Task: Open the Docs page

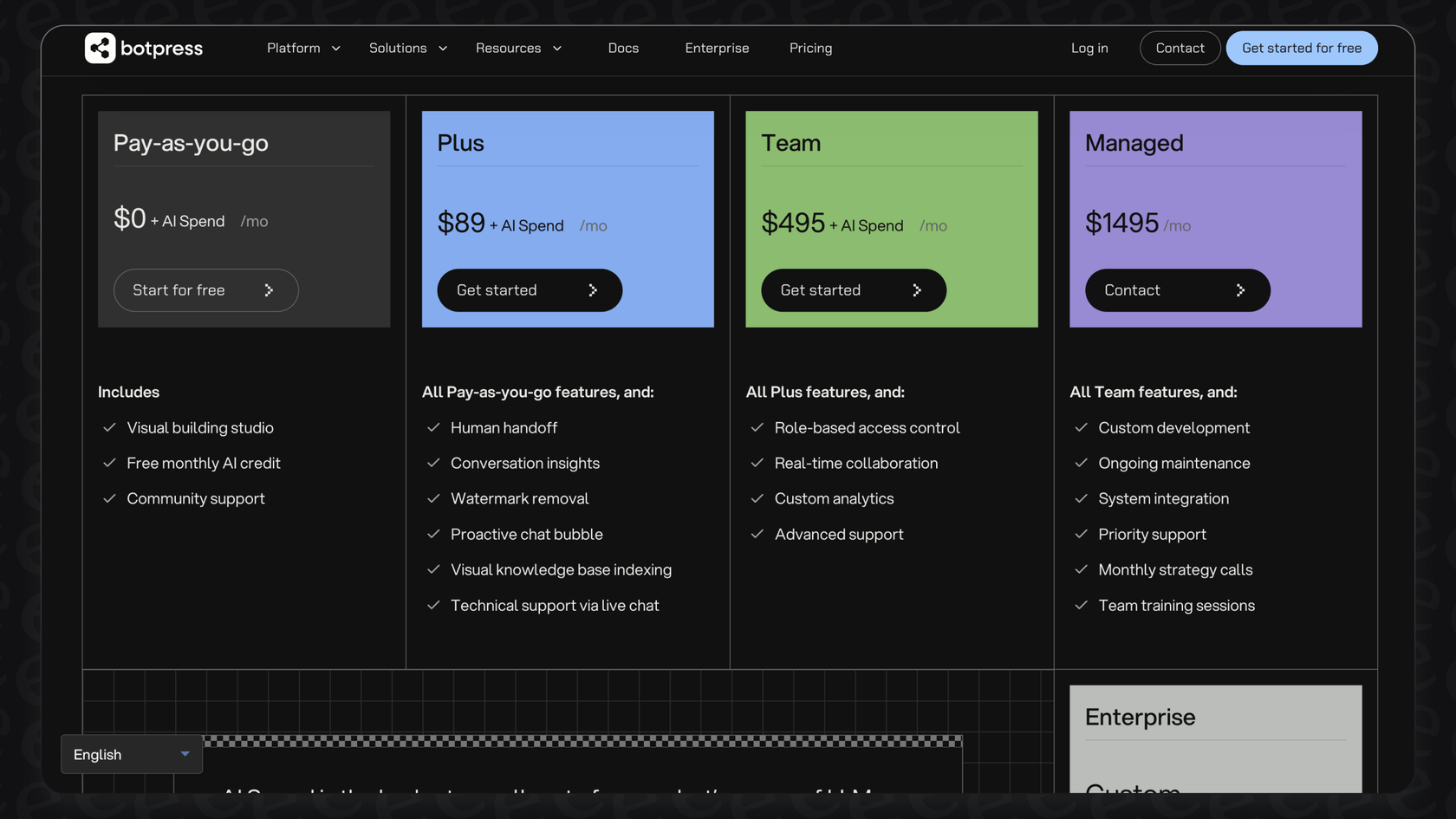Action: 623,49
